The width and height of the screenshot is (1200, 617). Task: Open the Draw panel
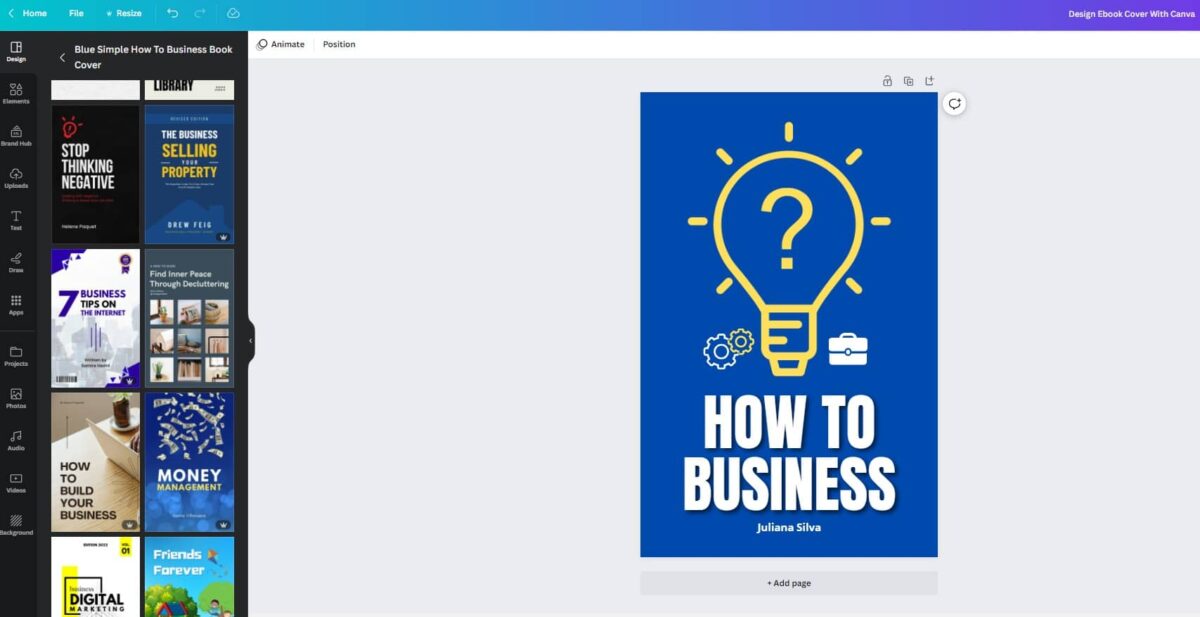16,262
